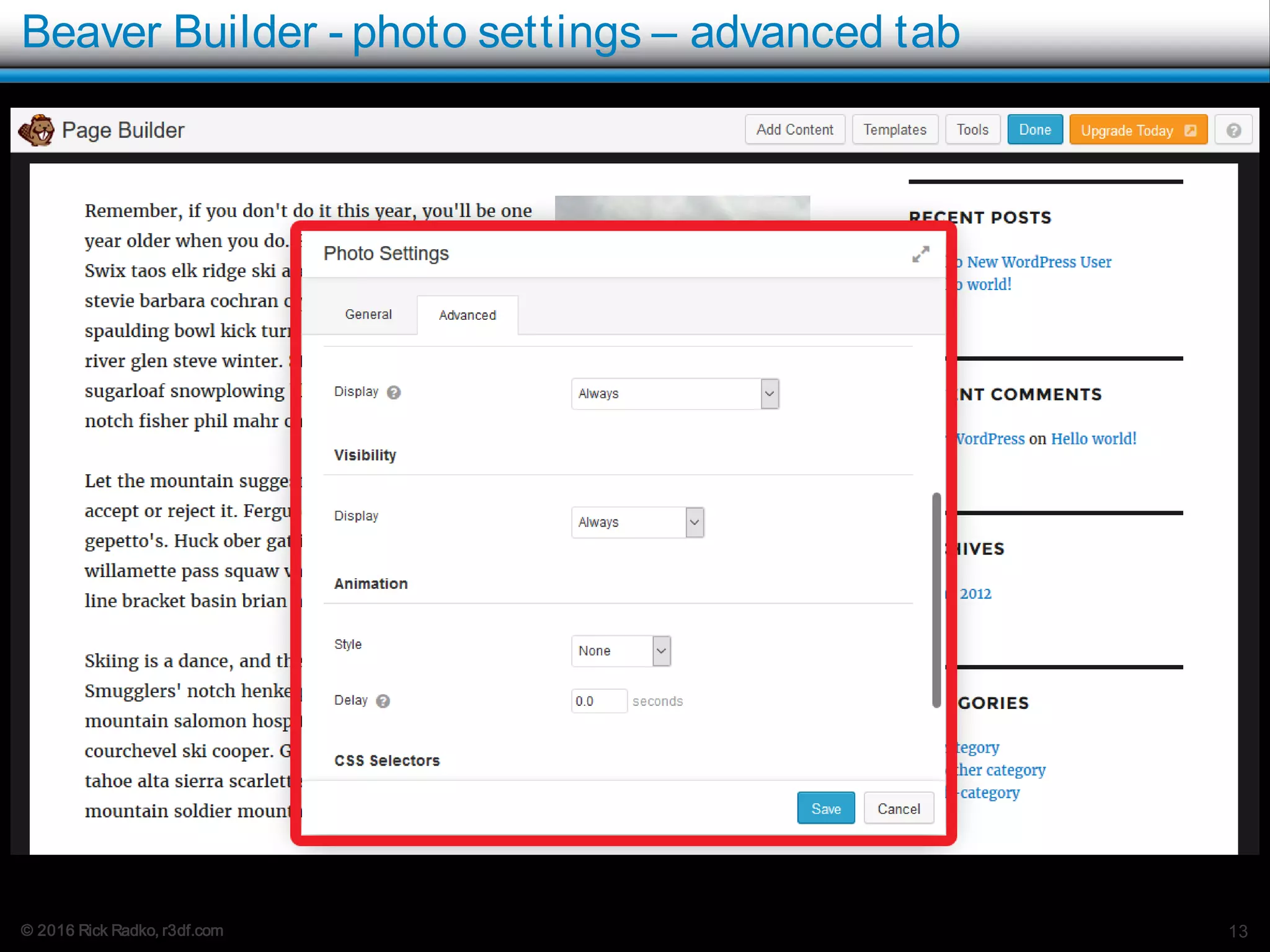Click the CSS Selectors section heading
The width and height of the screenshot is (1270, 952).
(x=387, y=760)
